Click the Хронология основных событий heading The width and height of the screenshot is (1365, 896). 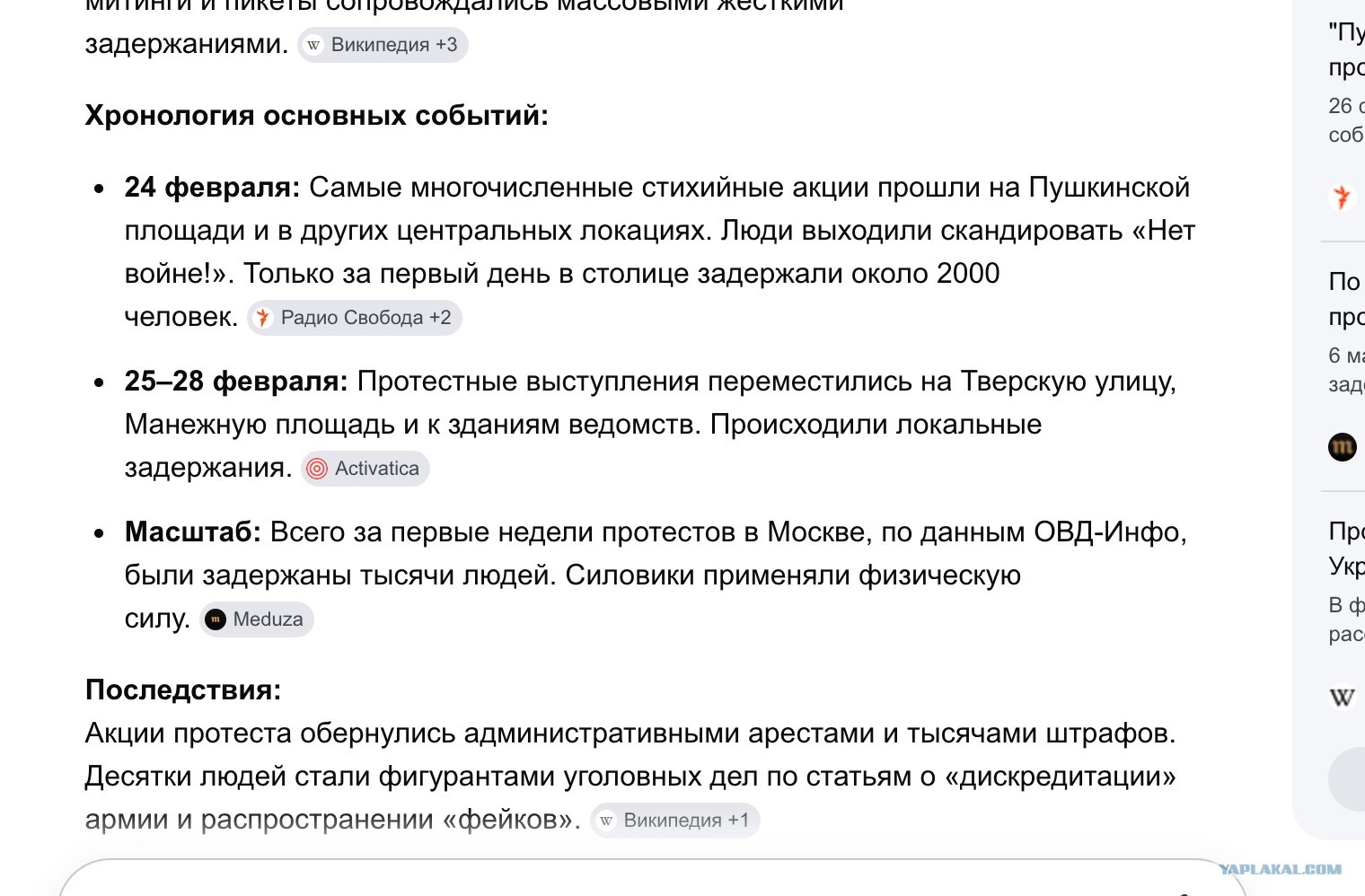317,116
